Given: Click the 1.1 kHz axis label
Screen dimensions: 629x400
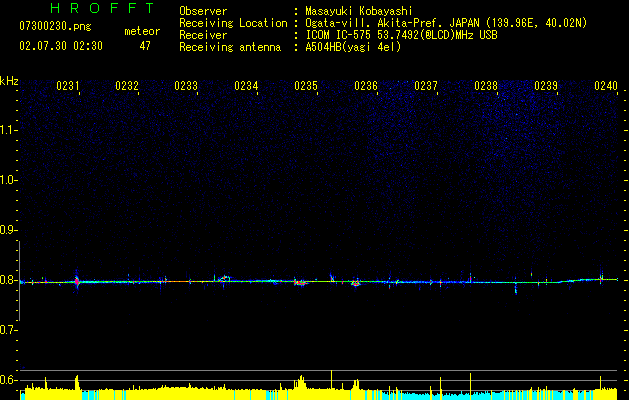Looking at the screenshot, I should point(8,130).
